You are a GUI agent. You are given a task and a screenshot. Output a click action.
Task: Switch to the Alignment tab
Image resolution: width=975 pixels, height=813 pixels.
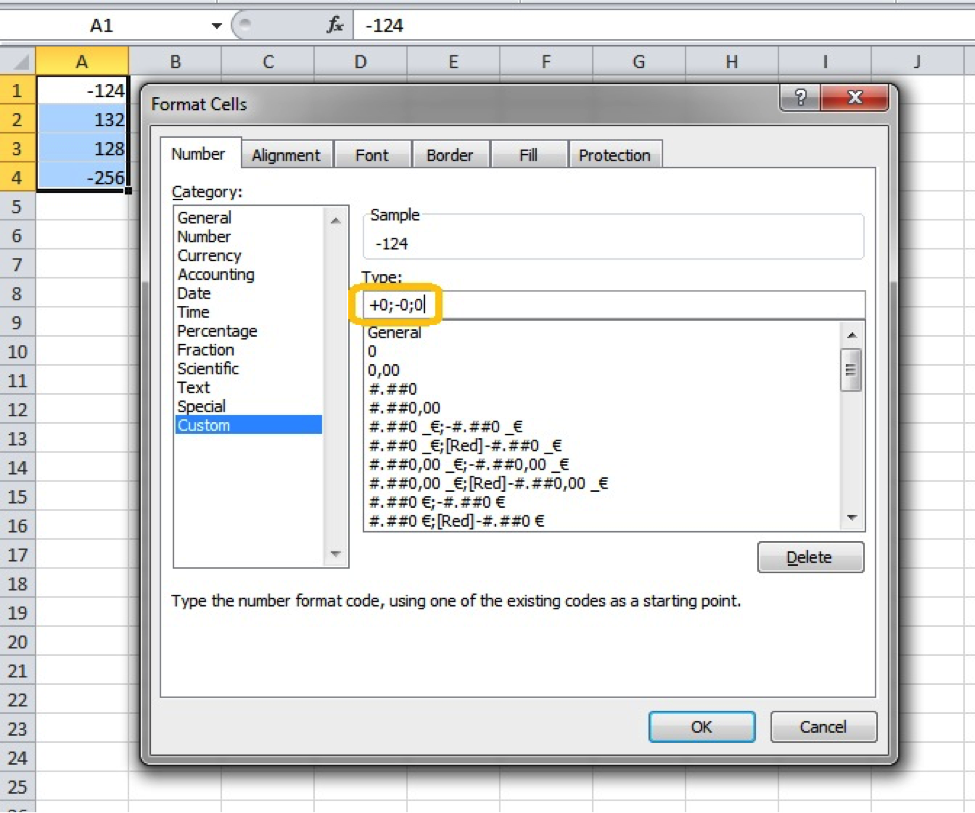tap(286, 155)
